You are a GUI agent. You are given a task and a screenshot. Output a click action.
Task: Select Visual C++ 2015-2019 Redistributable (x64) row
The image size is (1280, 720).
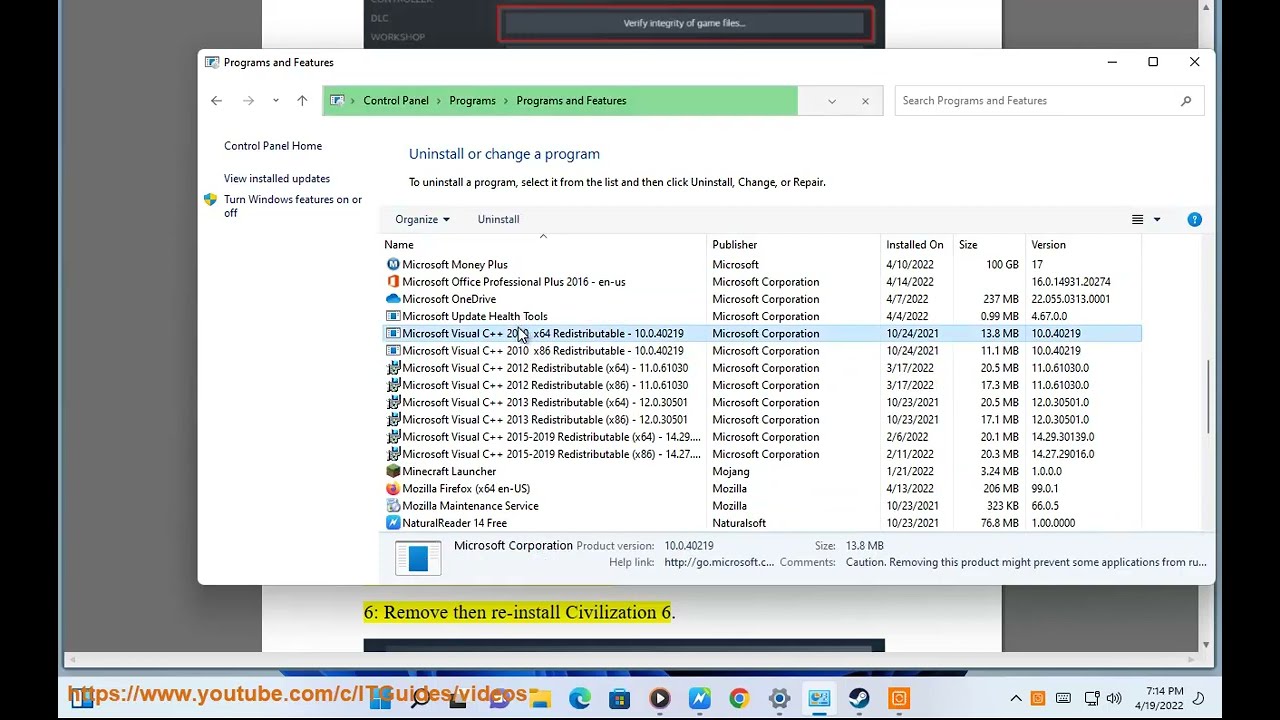coord(762,437)
